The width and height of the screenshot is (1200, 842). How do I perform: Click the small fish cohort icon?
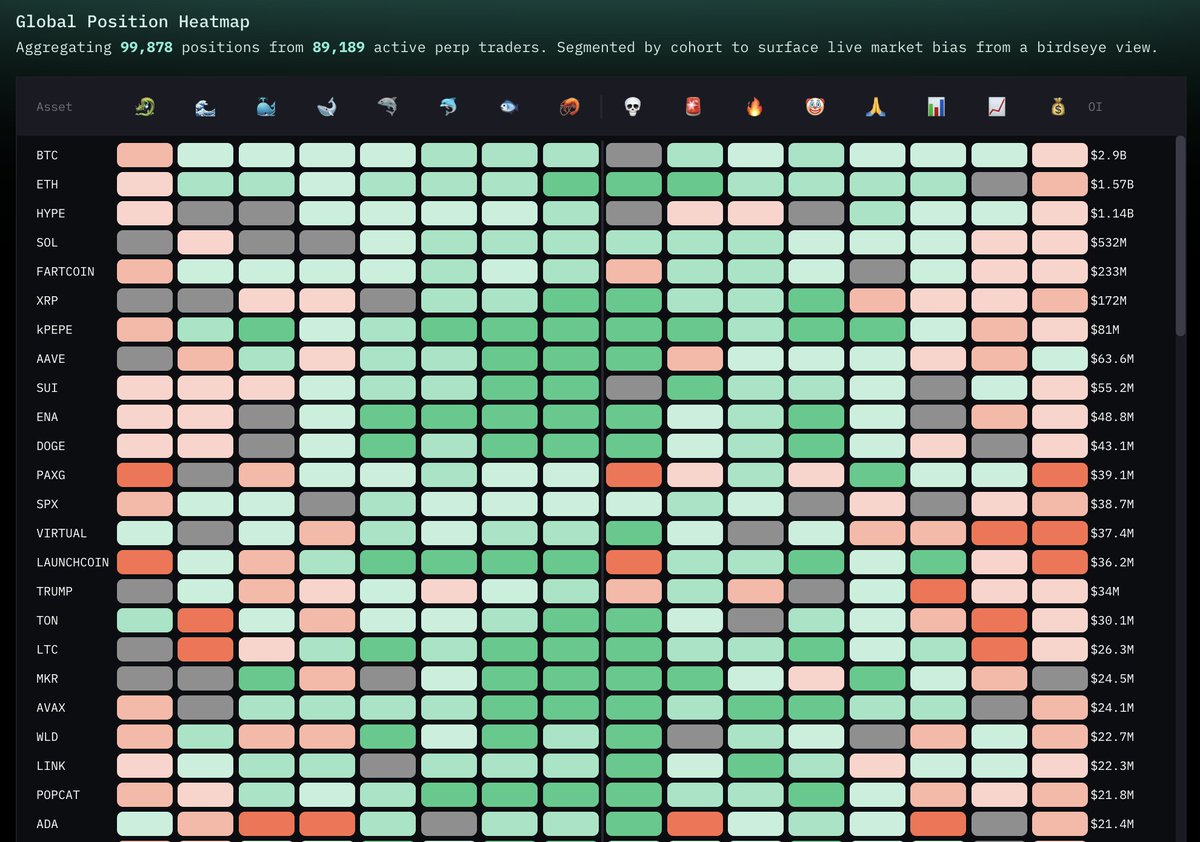tap(509, 106)
